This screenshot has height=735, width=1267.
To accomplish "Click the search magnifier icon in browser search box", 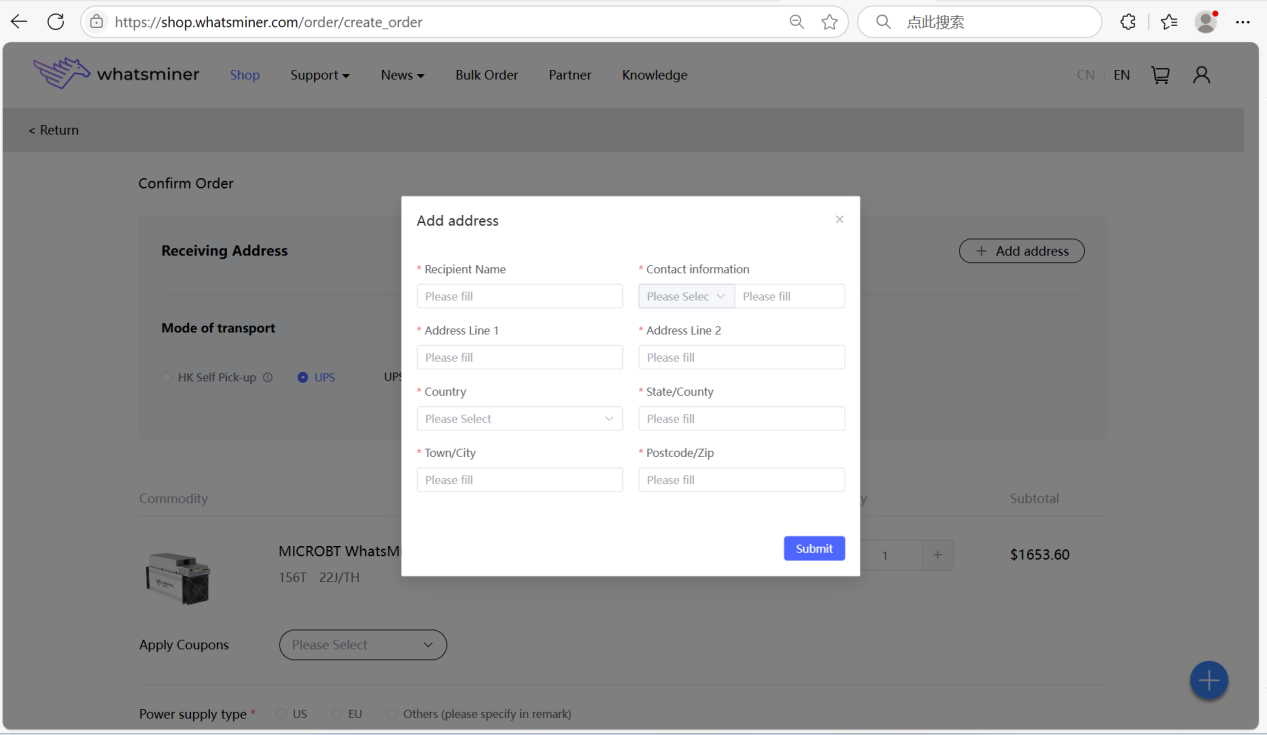I will tap(883, 21).
